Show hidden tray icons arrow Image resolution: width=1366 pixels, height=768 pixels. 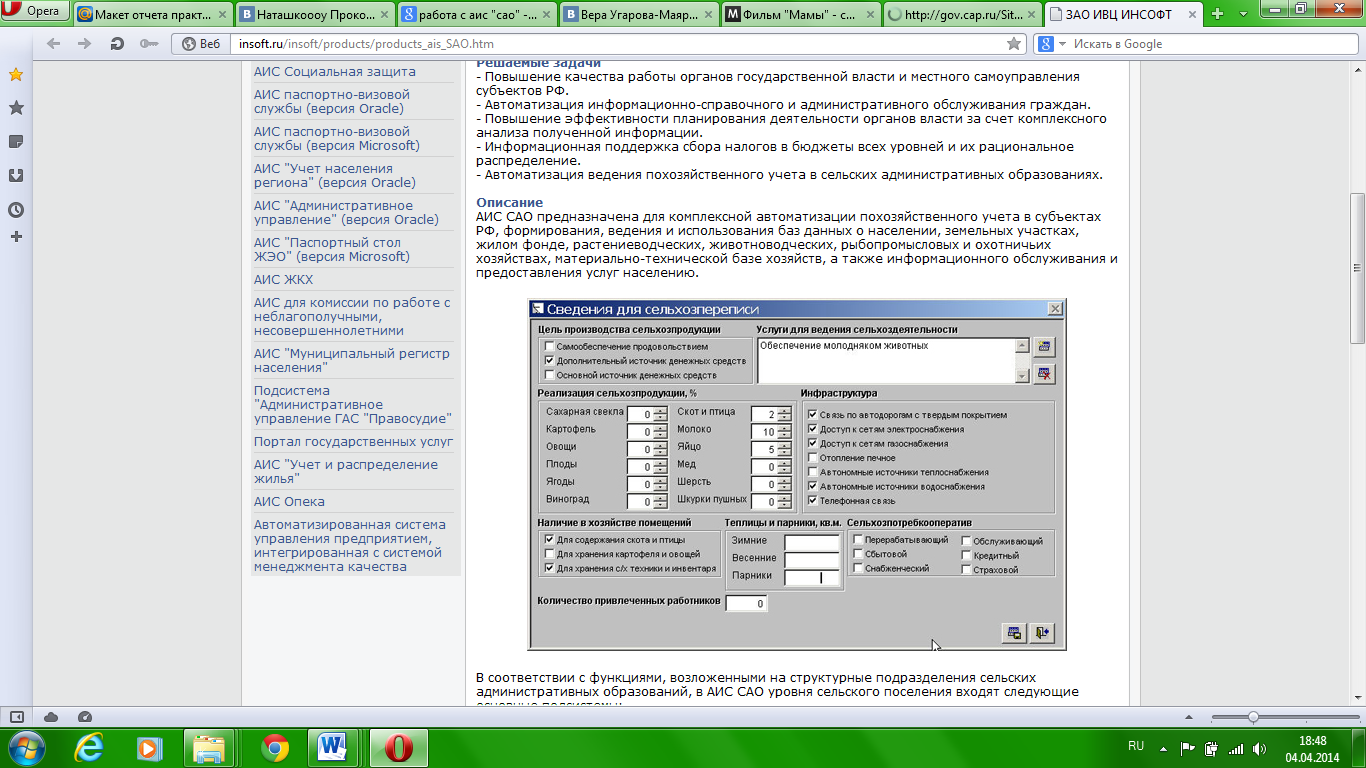(1163, 748)
